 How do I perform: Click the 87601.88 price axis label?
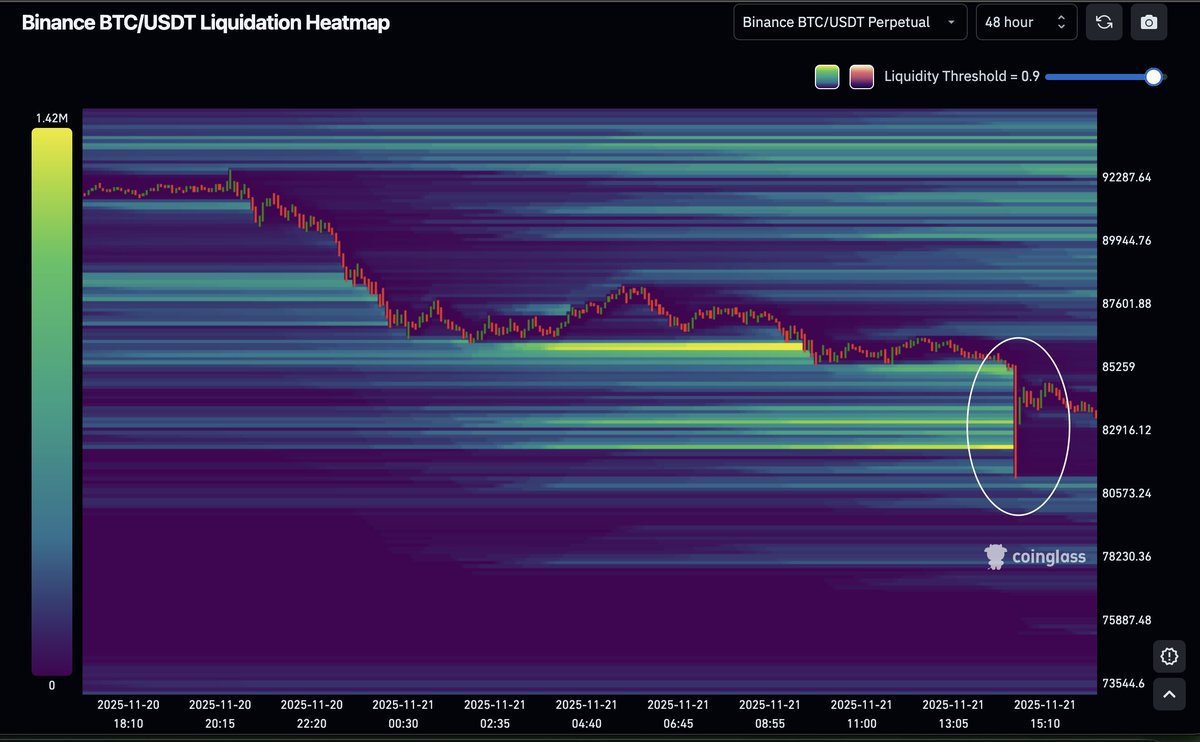(x=1127, y=303)
